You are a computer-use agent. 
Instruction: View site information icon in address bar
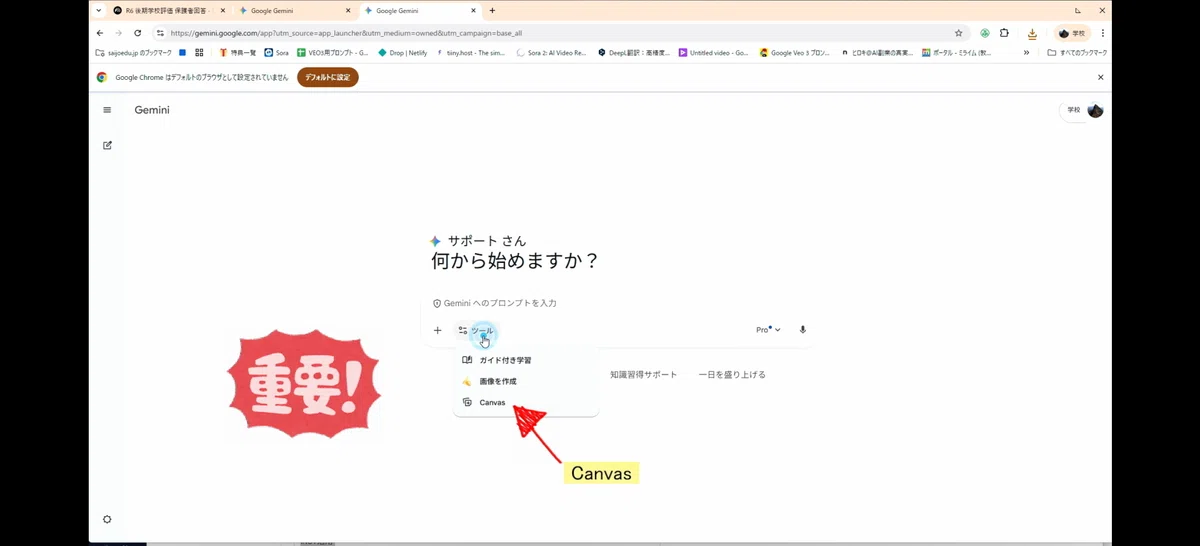[160, 33]
